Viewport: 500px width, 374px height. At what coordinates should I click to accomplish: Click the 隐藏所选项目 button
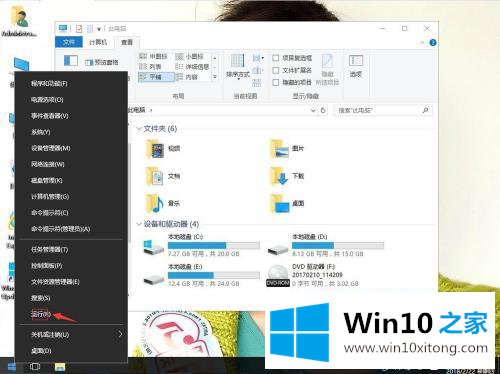coord(327,70)
